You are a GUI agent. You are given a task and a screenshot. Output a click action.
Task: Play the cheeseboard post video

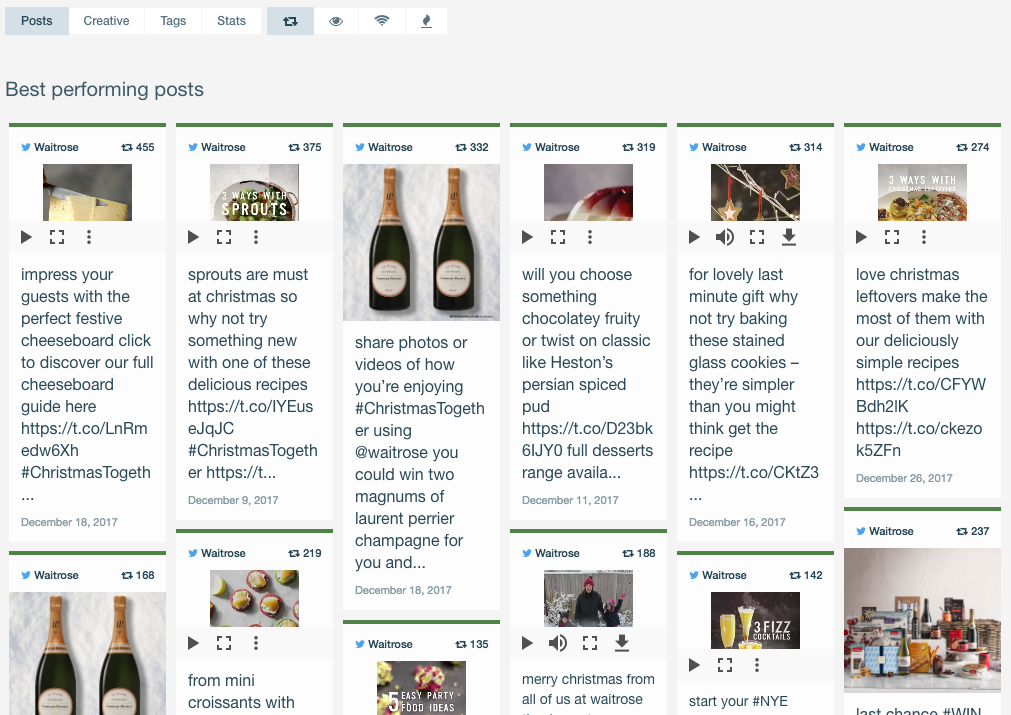[x=27, y=237]
